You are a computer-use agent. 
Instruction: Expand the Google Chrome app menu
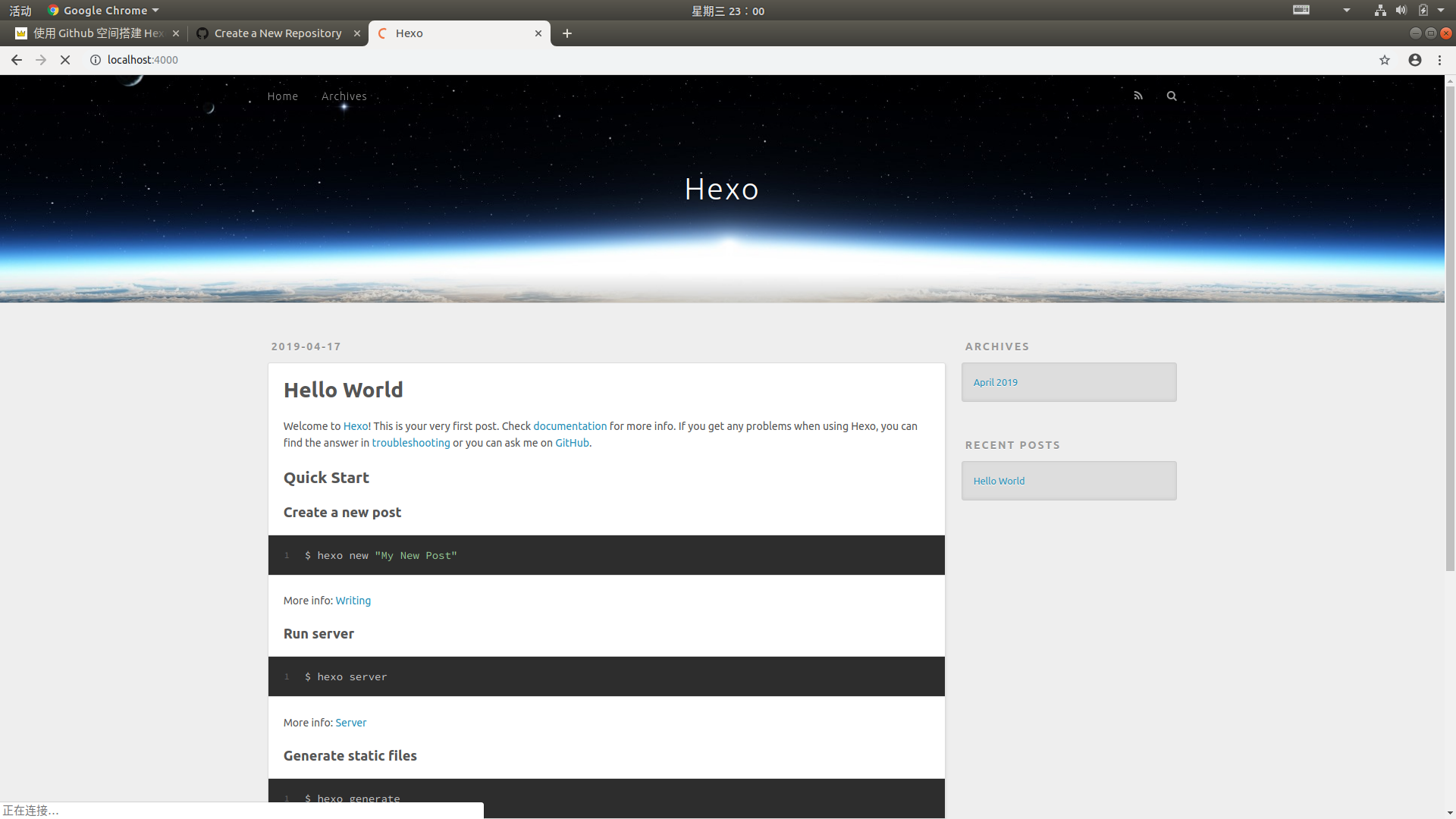point(104,11)
